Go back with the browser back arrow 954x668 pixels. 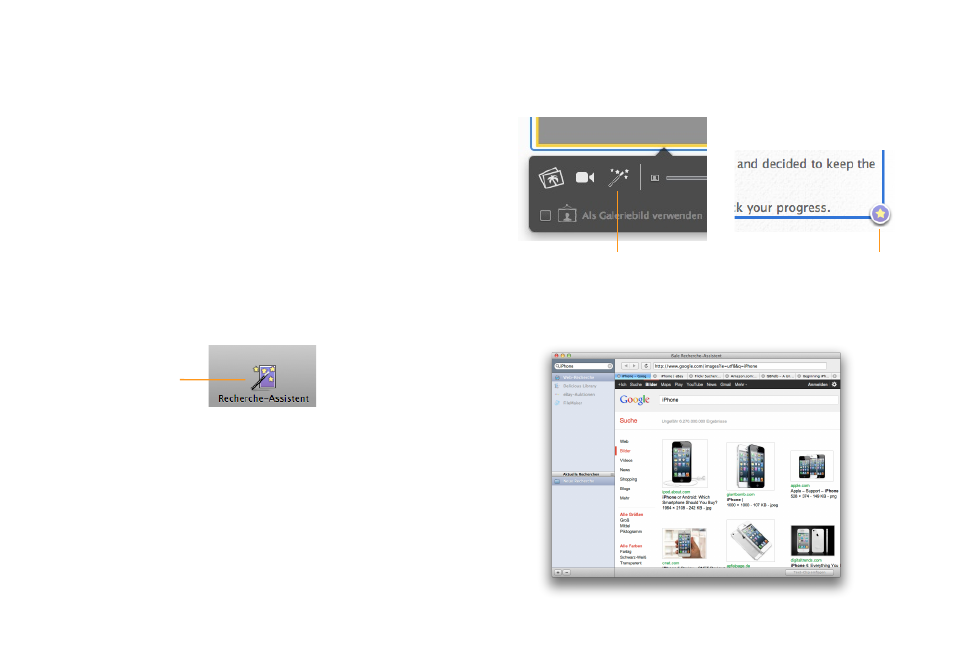click(x=625, y=366)
